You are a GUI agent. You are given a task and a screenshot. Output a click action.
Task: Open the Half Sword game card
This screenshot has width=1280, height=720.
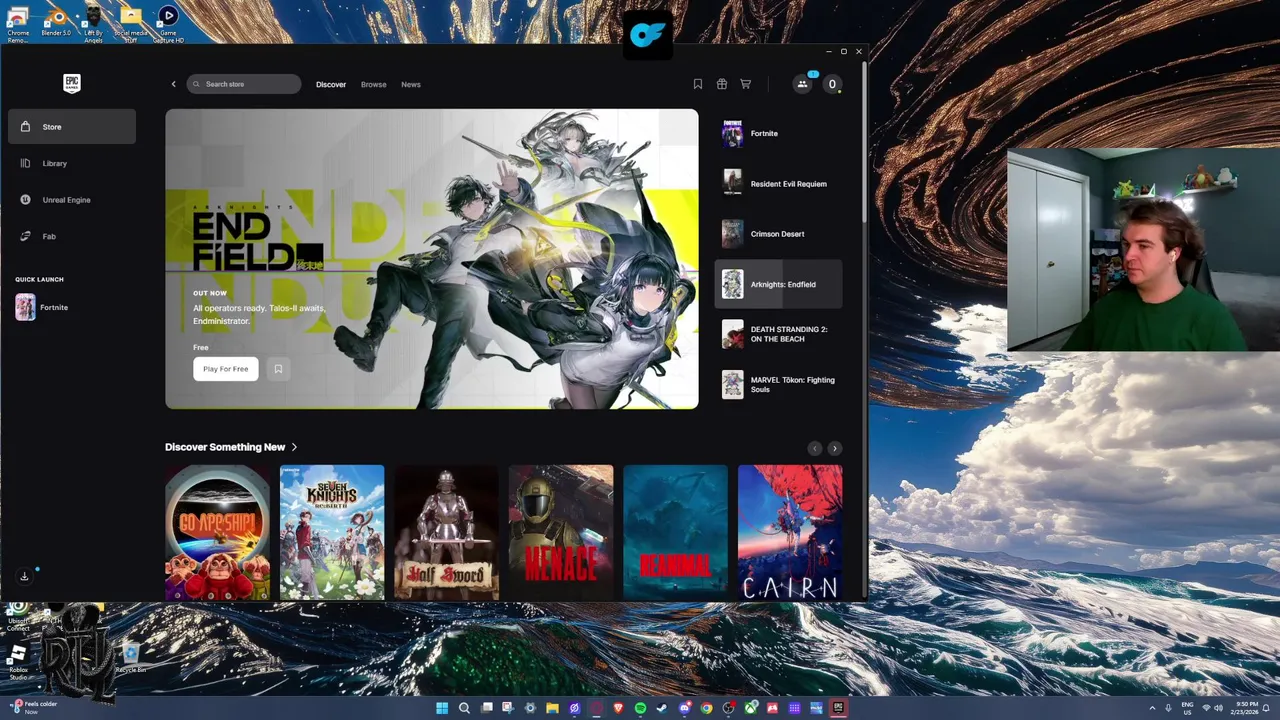[446, 532]
